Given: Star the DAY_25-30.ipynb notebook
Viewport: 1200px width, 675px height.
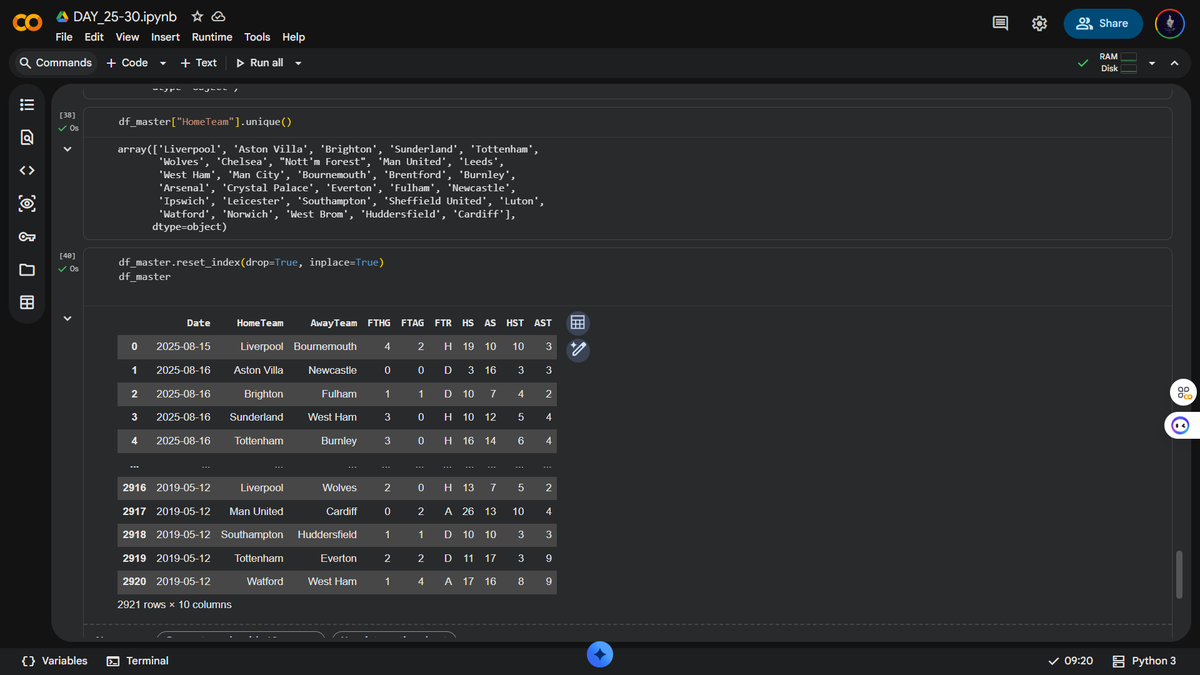Looking at the screenshot, I should coord(197,17).
